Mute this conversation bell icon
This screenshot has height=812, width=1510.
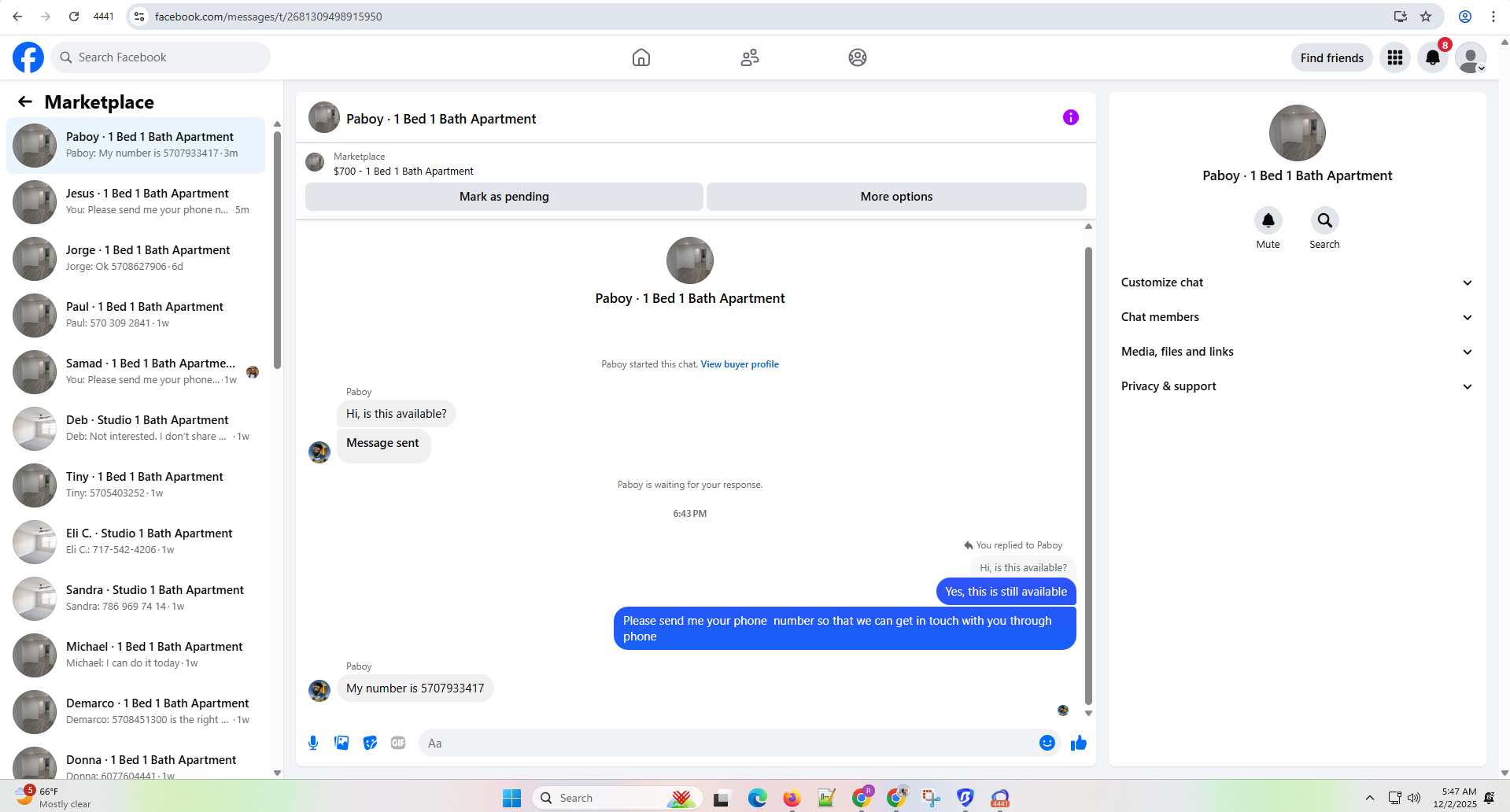[1268, 221]
